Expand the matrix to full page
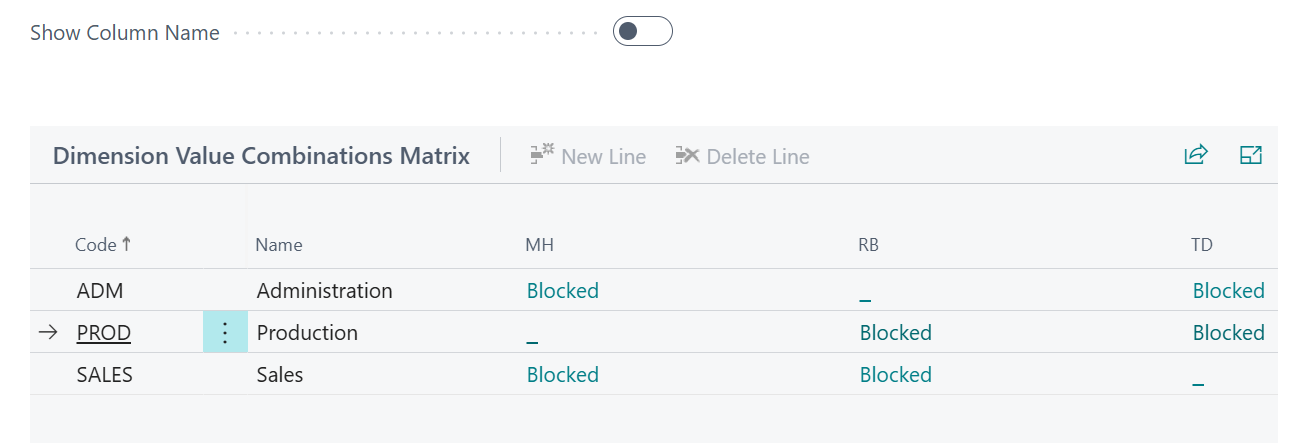The height and width of the screenshot is (443, 1306). [x=1250, y=155]
